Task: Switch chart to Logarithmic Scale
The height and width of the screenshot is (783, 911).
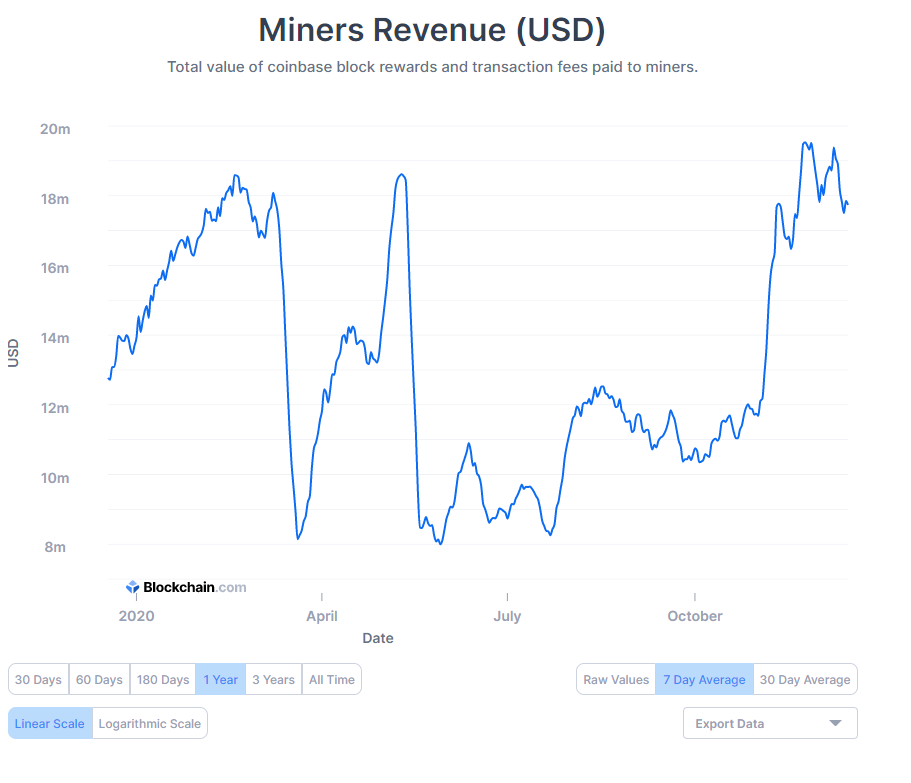Action: 150,723
